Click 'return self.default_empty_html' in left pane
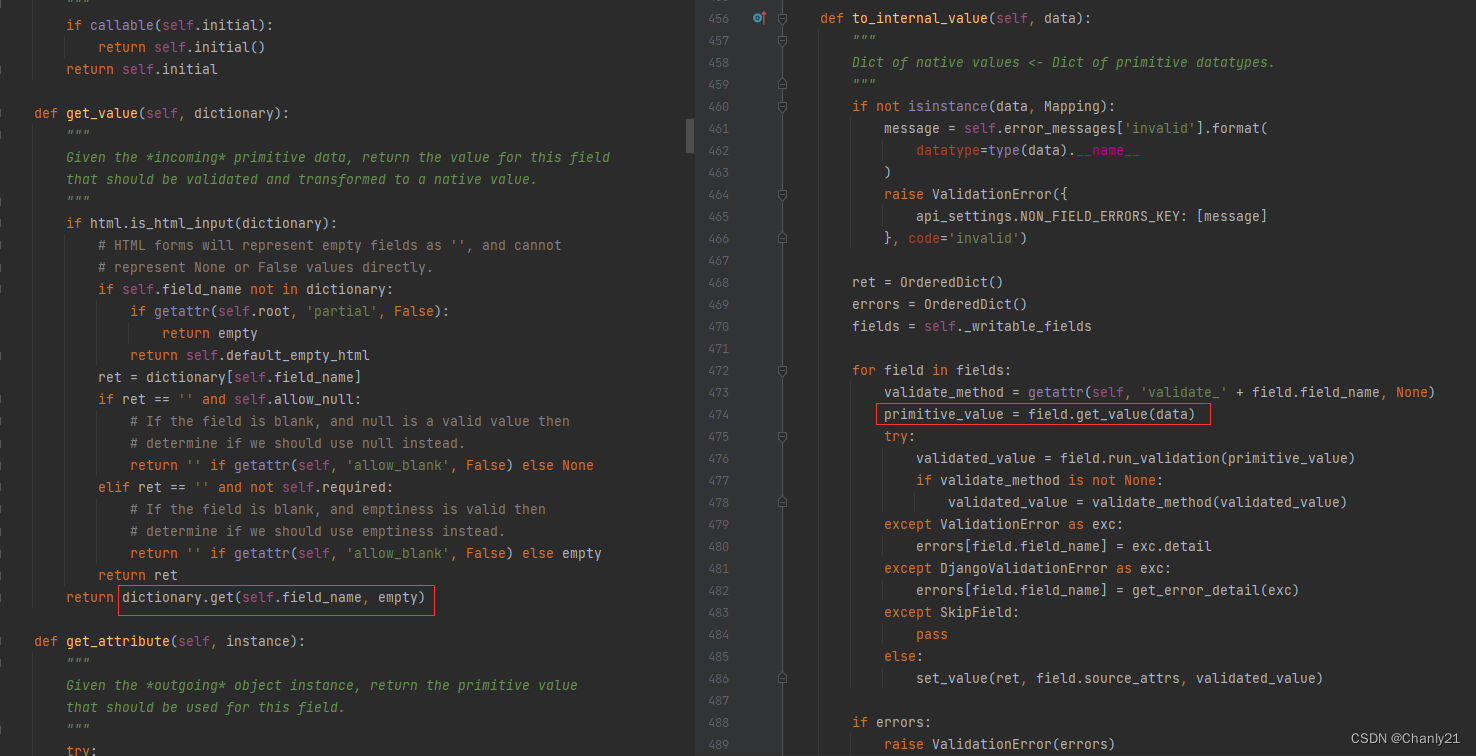This screenshot has height=756, width=1476. pos(250,355)
